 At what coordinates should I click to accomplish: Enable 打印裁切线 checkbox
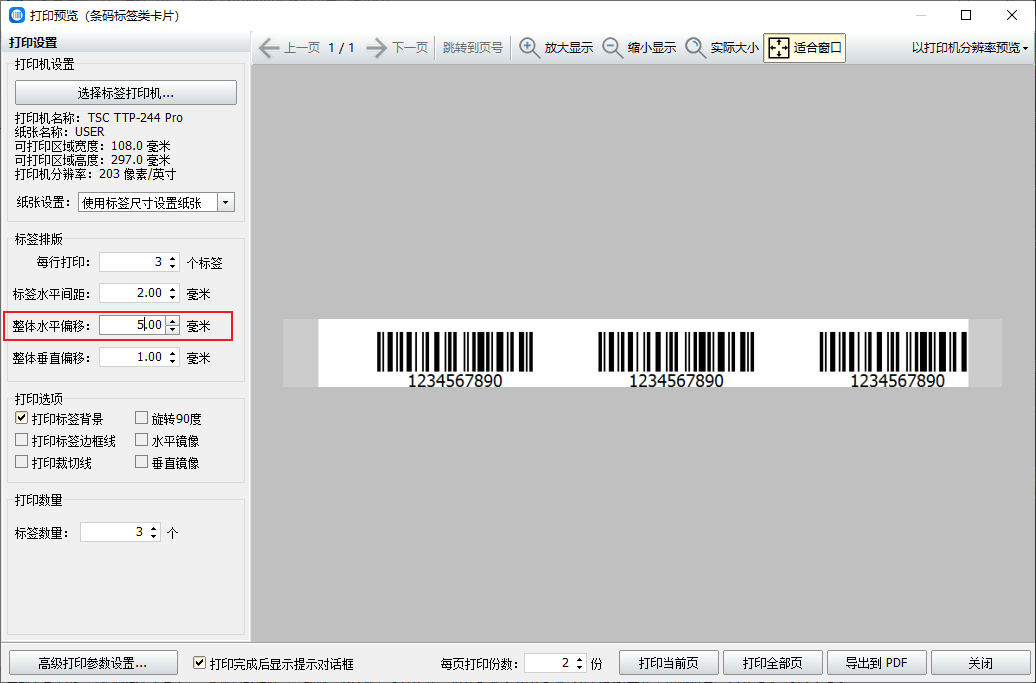click(22, 462)
